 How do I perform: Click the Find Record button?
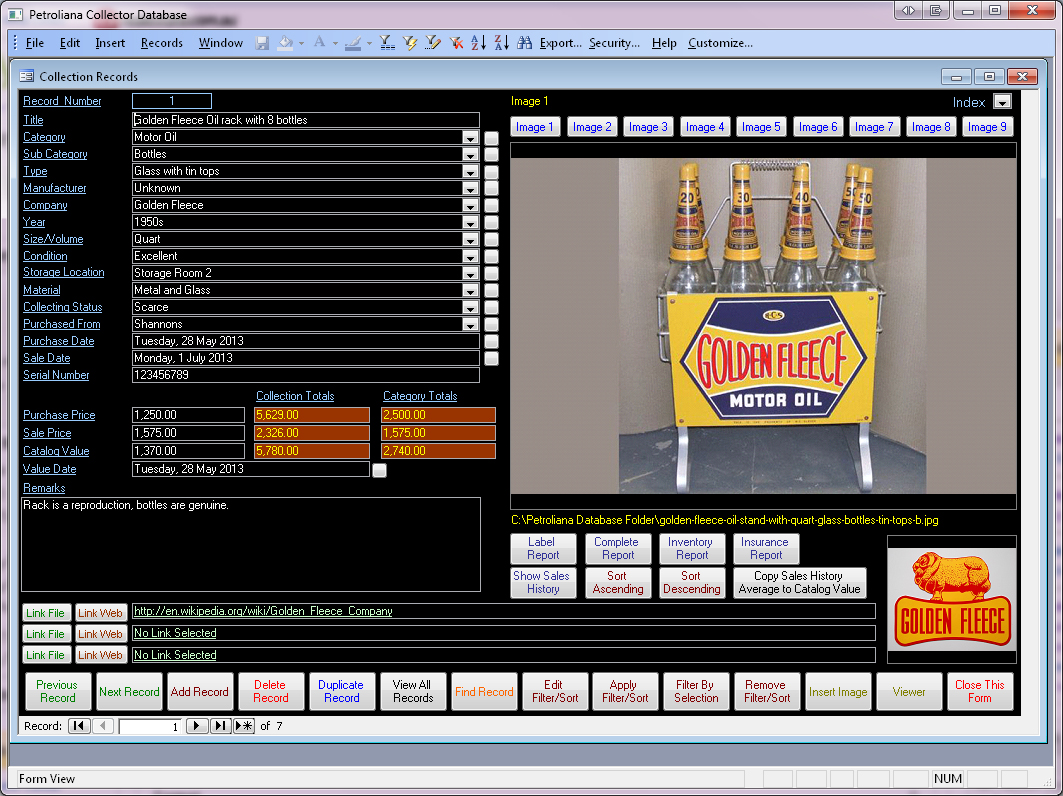coord(484,692)
